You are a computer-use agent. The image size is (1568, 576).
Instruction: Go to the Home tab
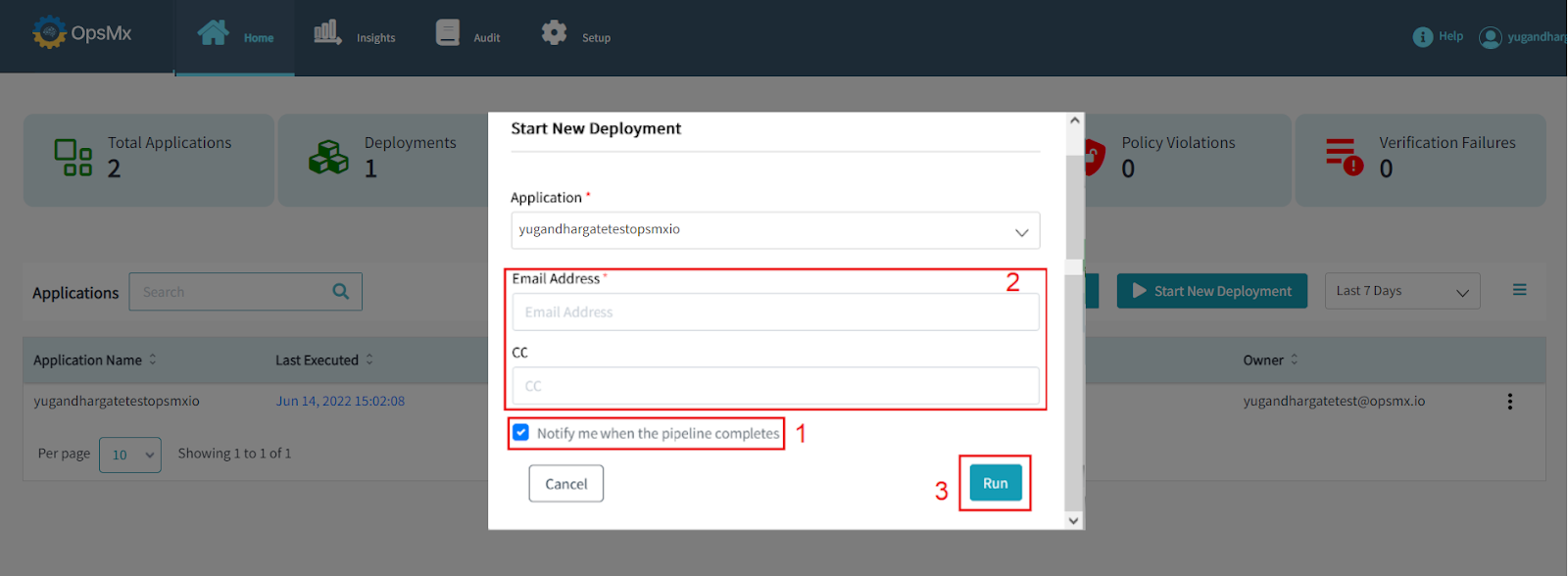pyautogui.click(x=235, y=37)
